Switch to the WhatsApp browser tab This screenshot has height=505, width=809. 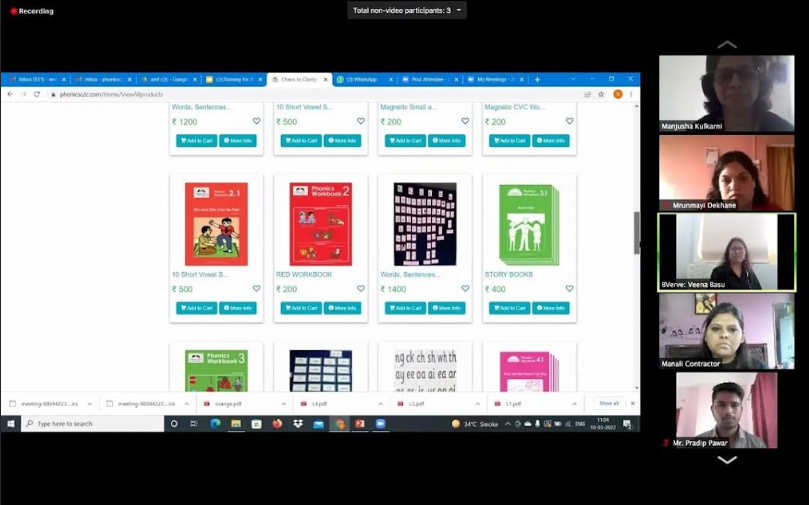point(362,79)
